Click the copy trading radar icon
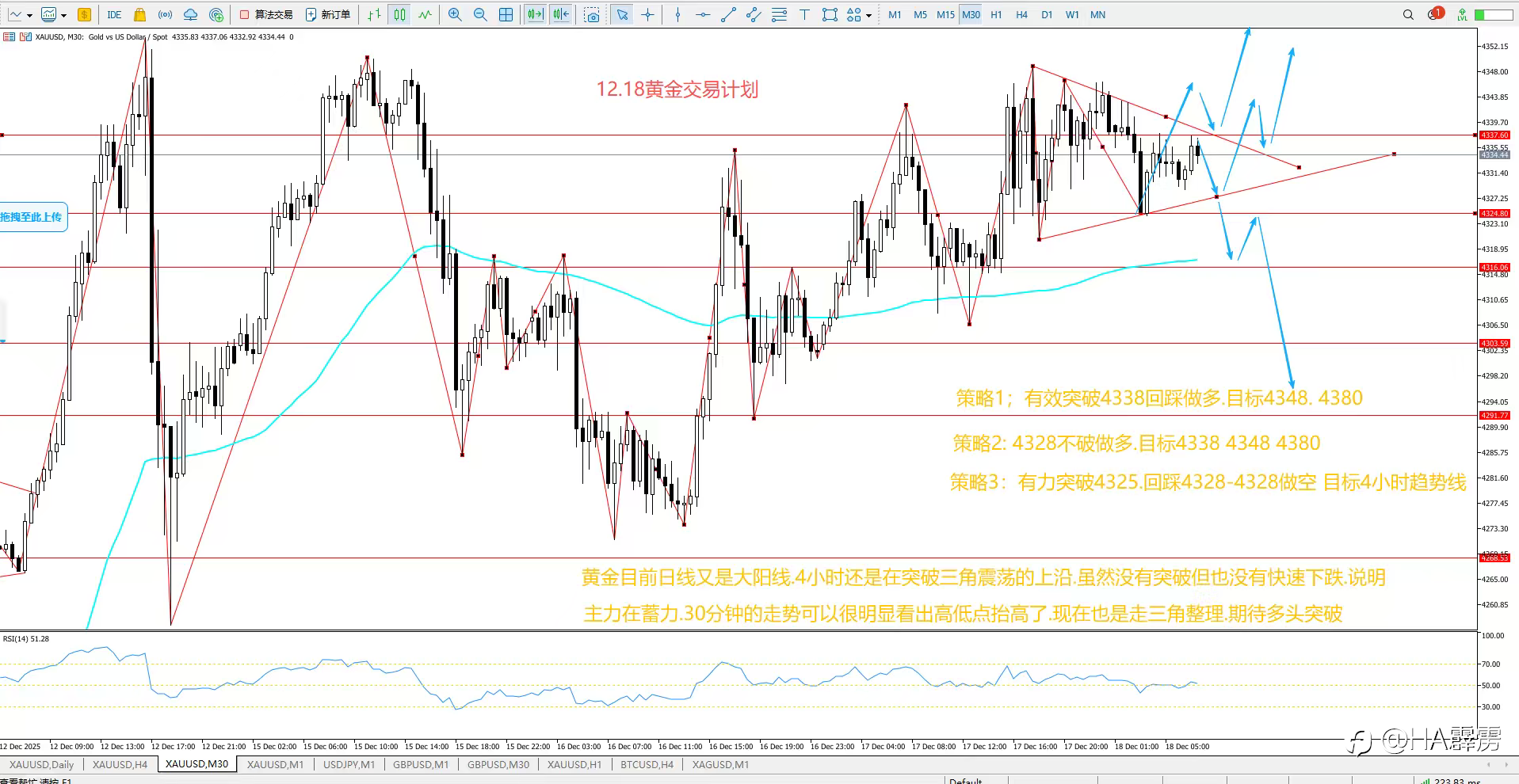The width and height of the screenshot is (1519, 784). [216, 14]
